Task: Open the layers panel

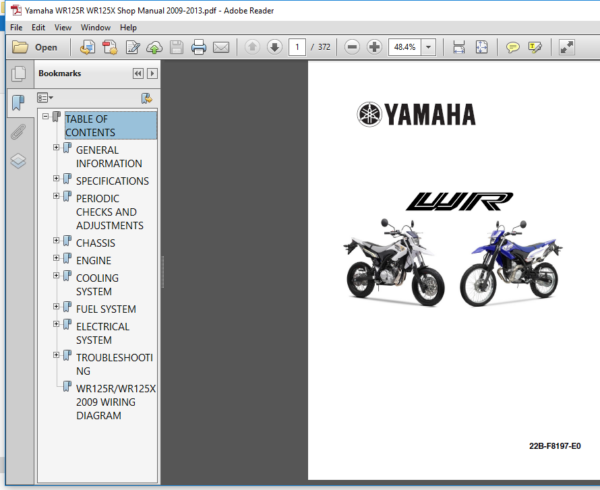Action: (x=18, y=161)
